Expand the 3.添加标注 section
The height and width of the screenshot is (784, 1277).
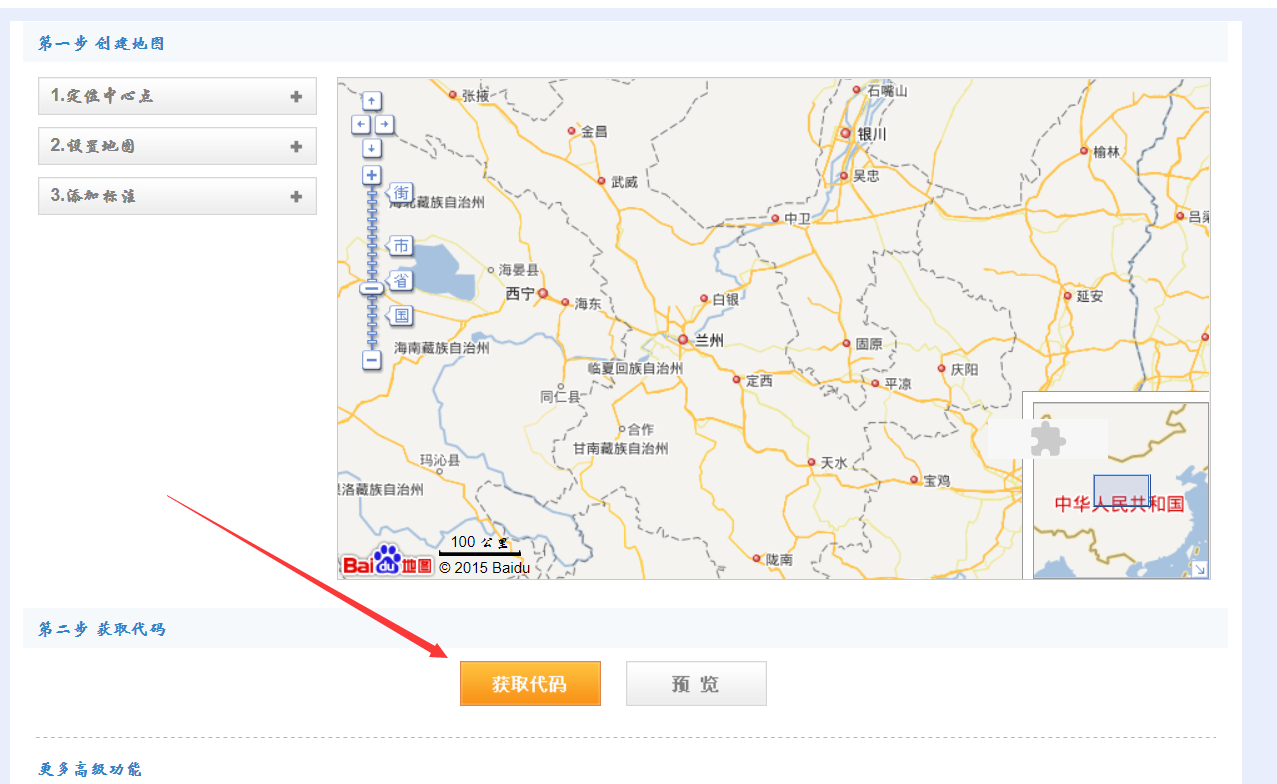(177, 196)
